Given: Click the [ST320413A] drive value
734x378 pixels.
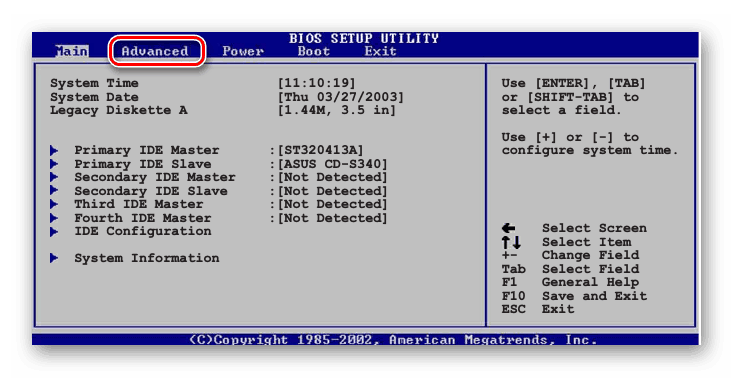Looking at the screenshot, I should click(x=321, y=150).
